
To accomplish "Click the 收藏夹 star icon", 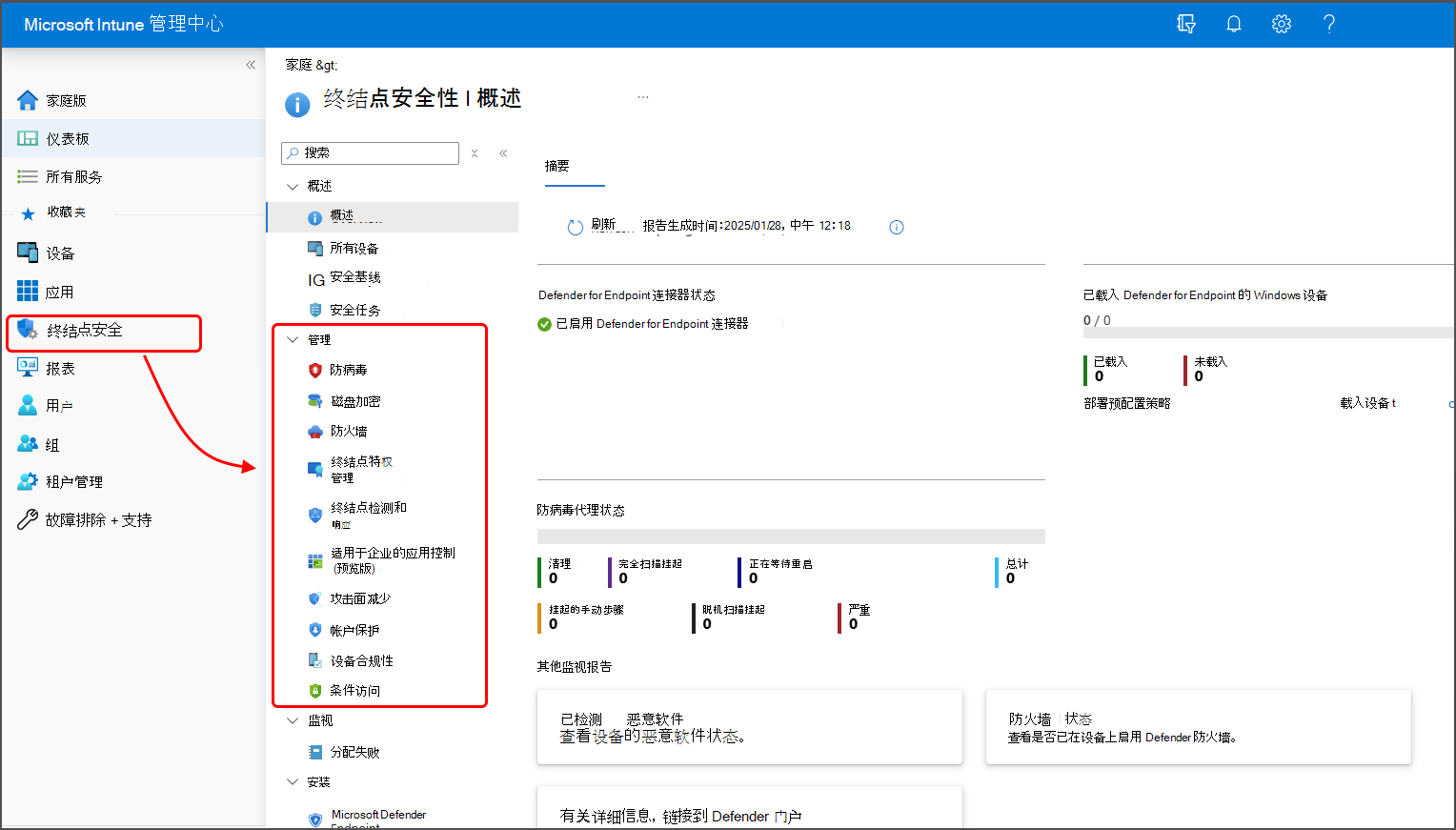I will (x=28, y=213).
